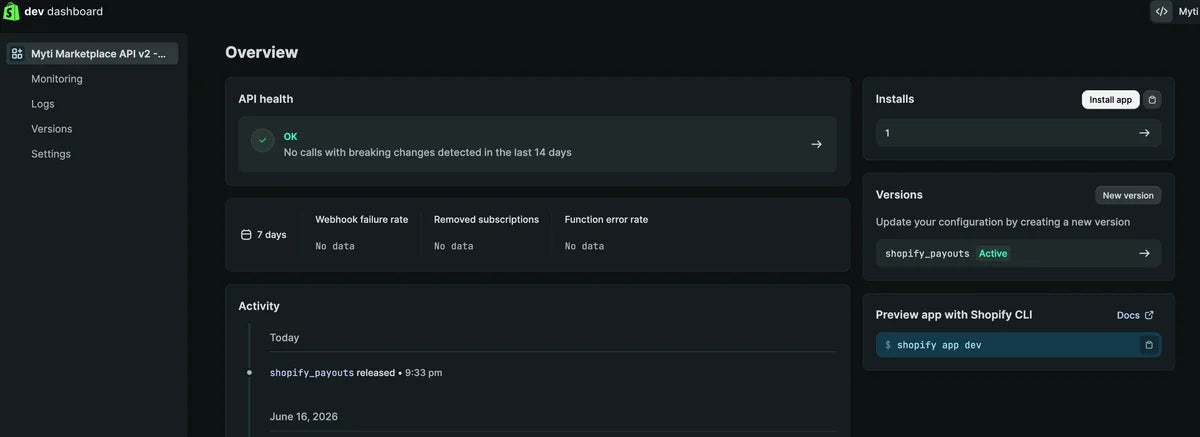Image resolution: width=1200 pixels, height=437 pixels.
Task: Open Docs external link icon
Action: click(1149, 315)
